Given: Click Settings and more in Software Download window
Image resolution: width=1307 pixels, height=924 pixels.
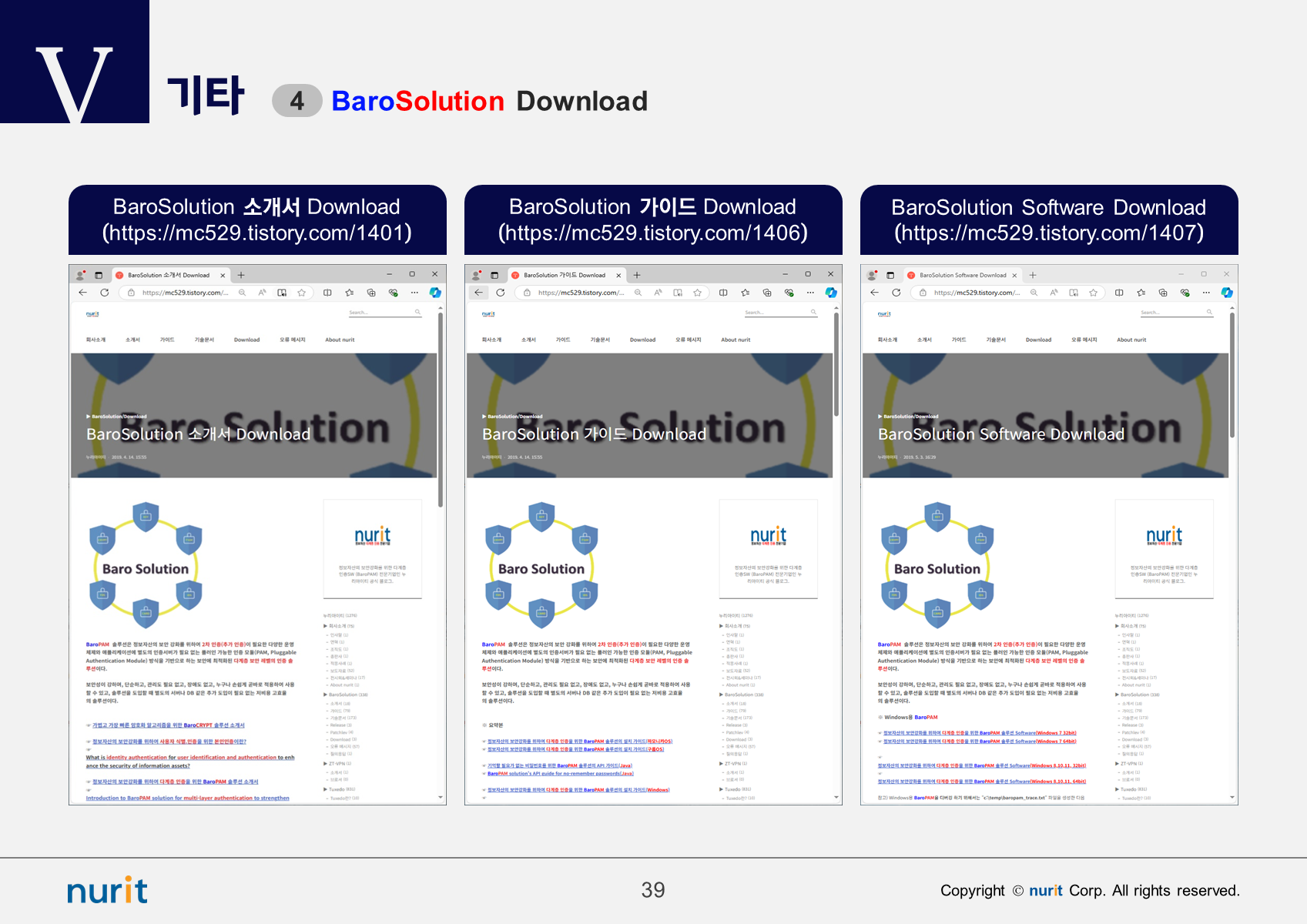Looking at the screenshot, I should coord(1206,293).
